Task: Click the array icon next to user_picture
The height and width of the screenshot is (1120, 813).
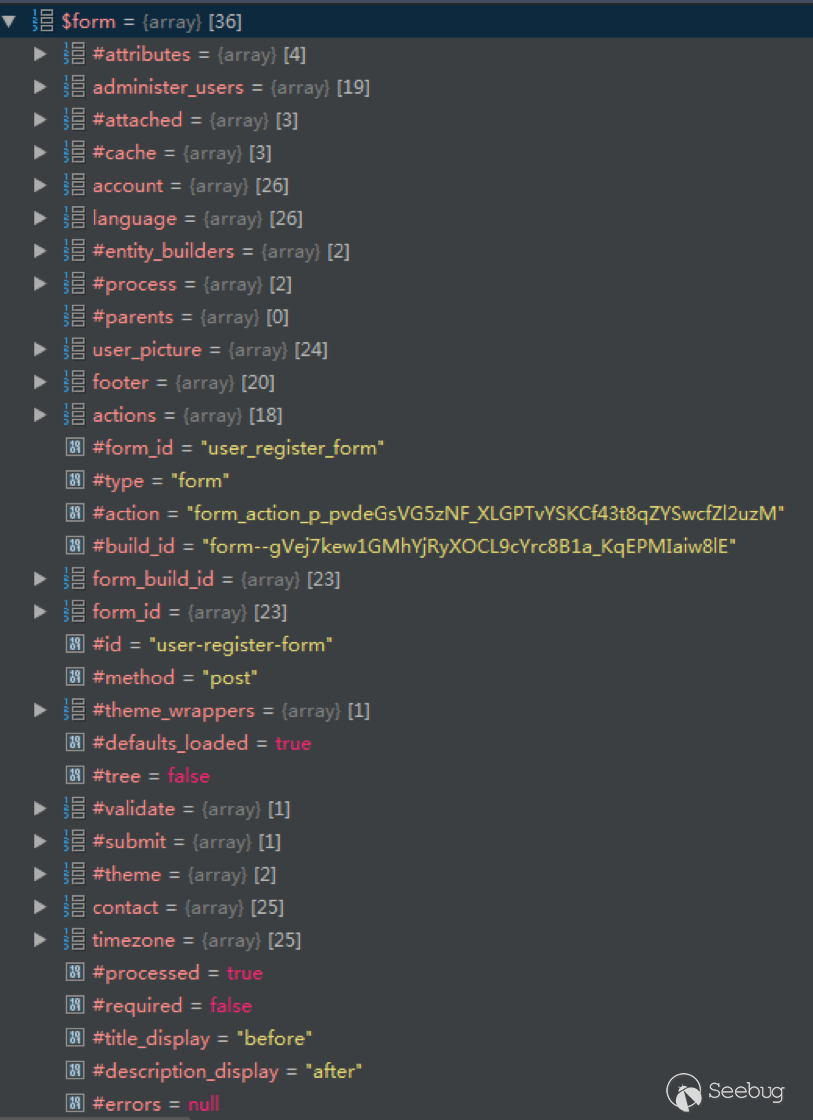Action: pyautogui.click(x=74, y=350)
